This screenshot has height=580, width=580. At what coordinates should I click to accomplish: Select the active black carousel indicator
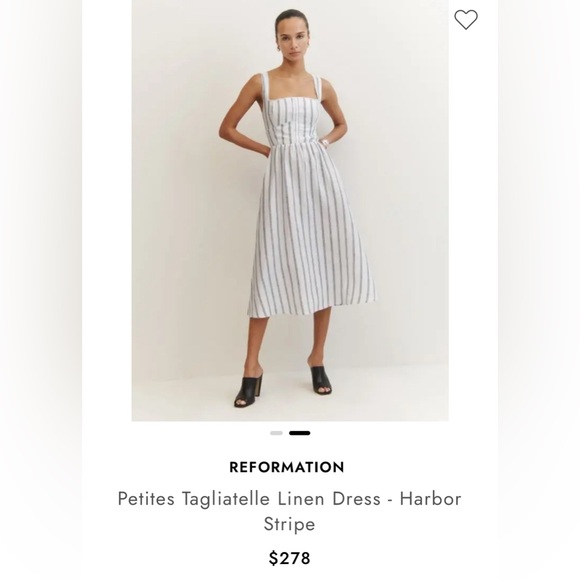click(300, 433)
